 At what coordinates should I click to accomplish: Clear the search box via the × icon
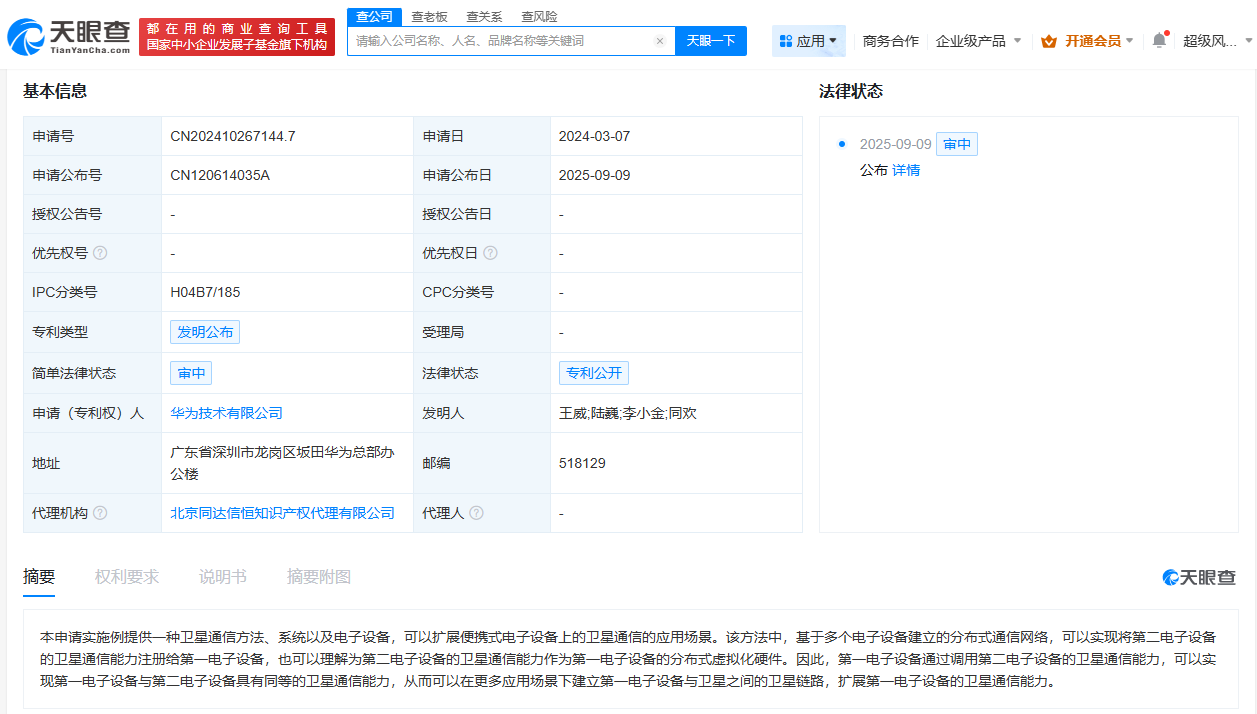(658, 40)
